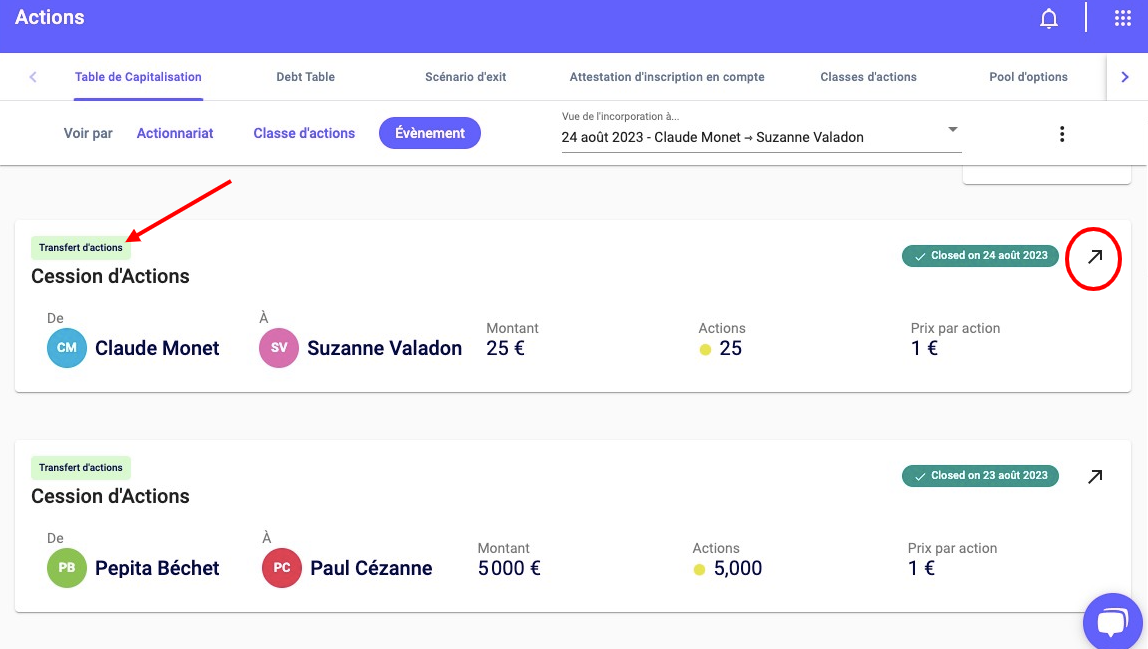Select the Classes d'actions tab
Viewport: 1148px width, 649px height.
point(868,77)
